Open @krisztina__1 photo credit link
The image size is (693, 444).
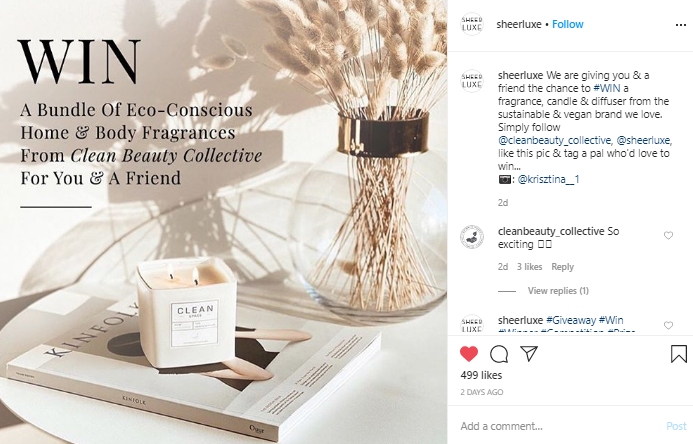tap(548, 179)
